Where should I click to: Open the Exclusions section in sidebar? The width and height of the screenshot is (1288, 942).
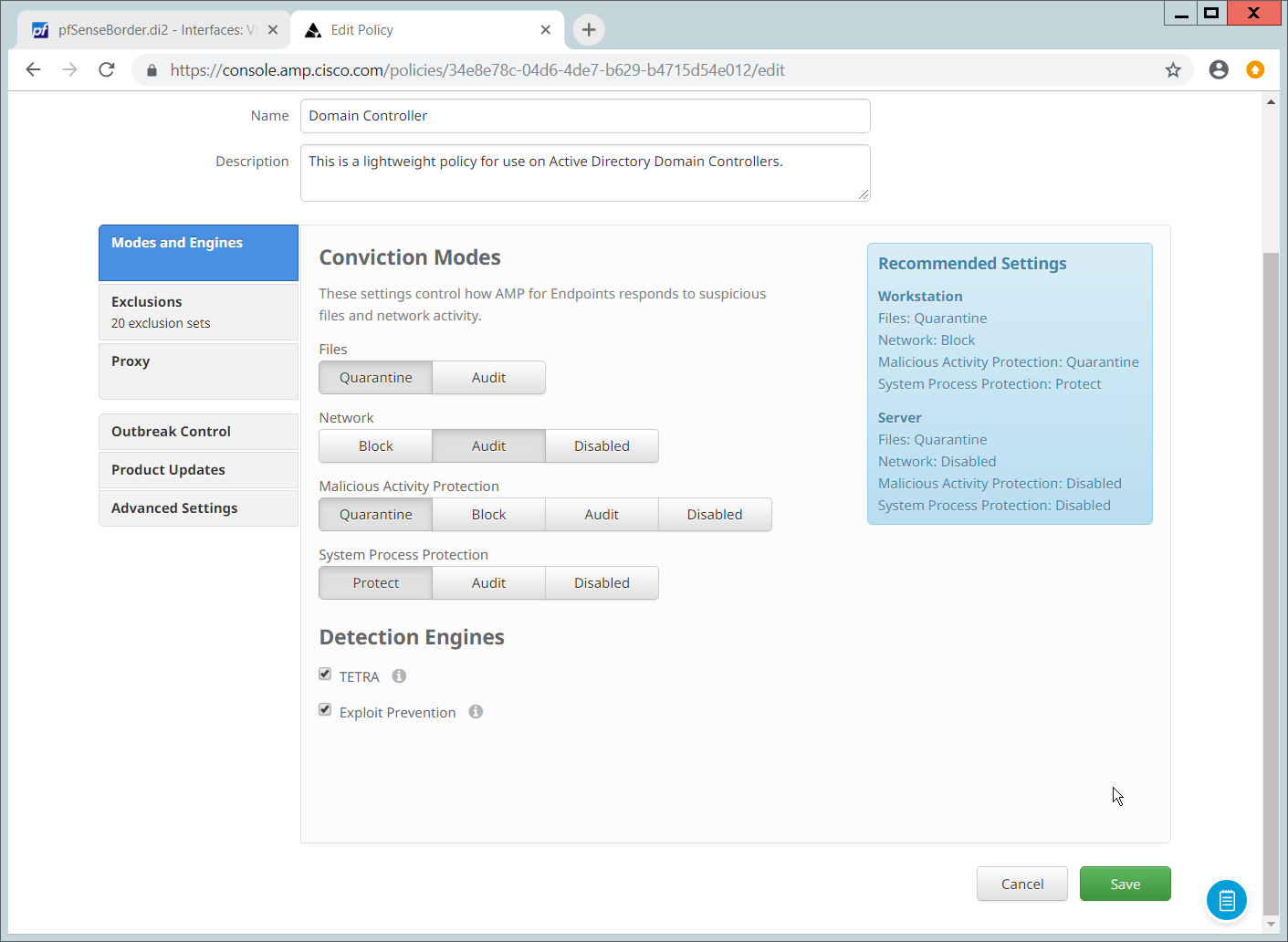(198, 312)
